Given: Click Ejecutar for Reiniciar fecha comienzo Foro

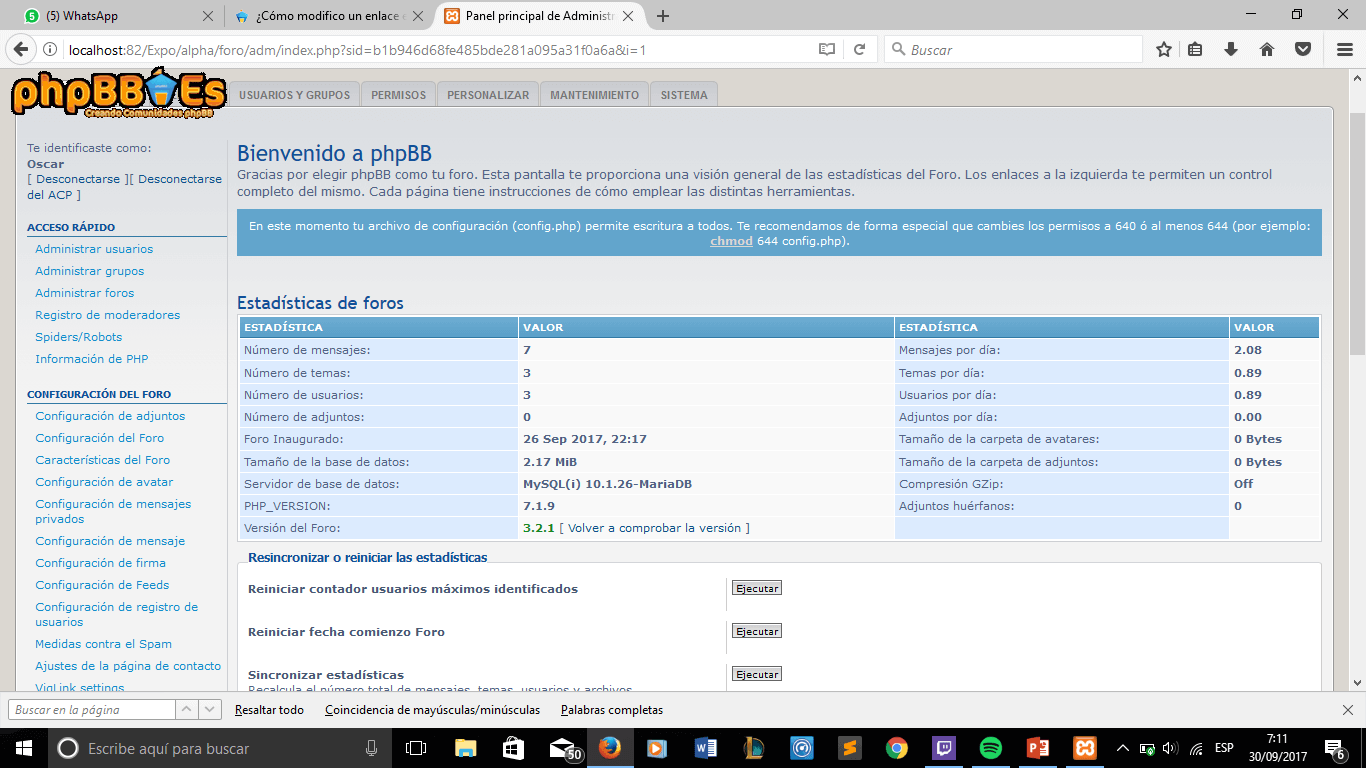Looking at the screenshot, I should (x=756, y=631).
